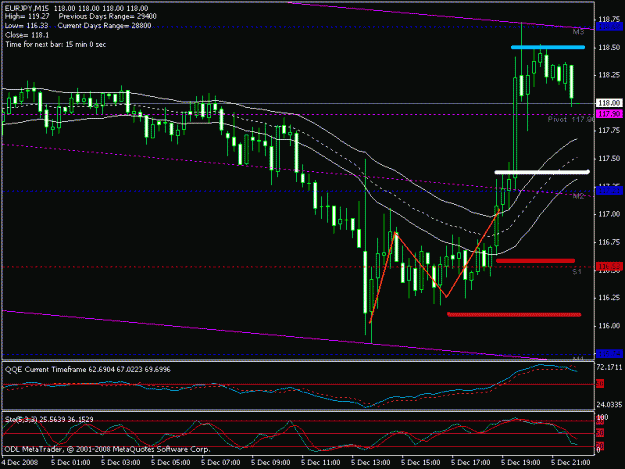Click the 'Pivot 117.90' label
This screenshot has width=625, height=469.
pyautogui.click(x=571, y=120)
